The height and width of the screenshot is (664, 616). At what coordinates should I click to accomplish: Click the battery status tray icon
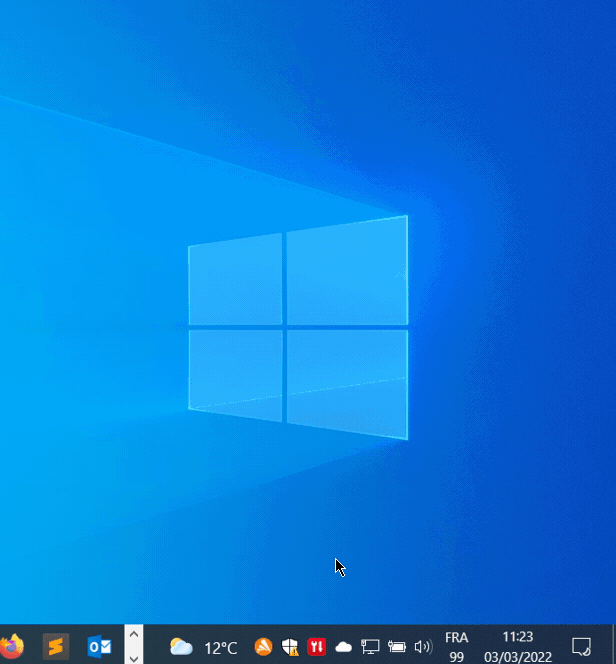(397, 647)
